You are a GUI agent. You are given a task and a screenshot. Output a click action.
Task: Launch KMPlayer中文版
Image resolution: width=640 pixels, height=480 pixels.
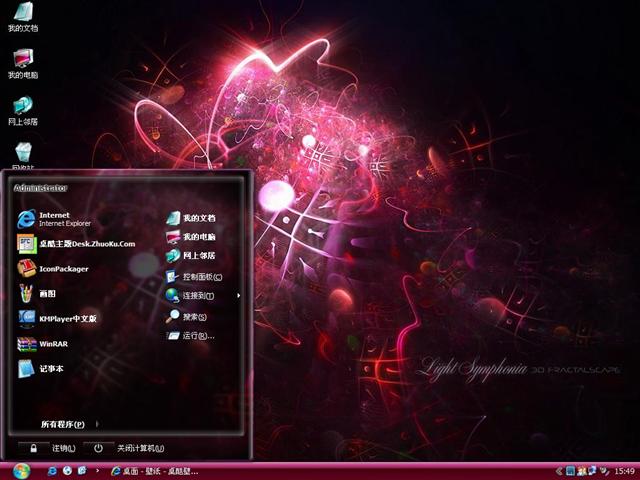click(57, 318)
